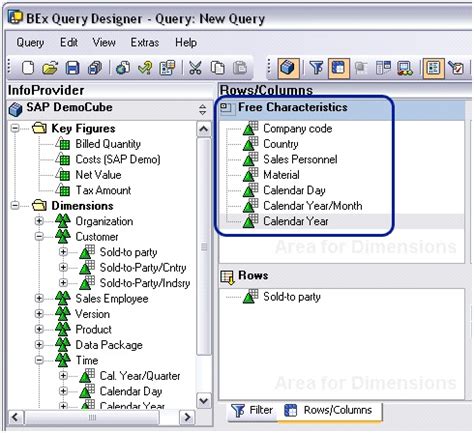This screenshot has height=433, width=474.
Task: Click the horizontal scrollbar right arrow
Action: coord(187,417)
